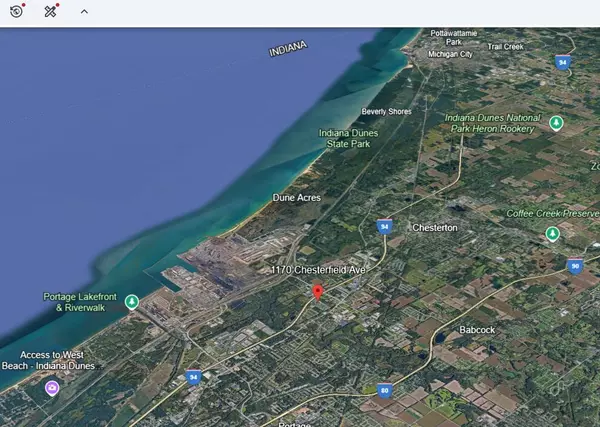Click the Michigan City label

click(x=450, y=54)
